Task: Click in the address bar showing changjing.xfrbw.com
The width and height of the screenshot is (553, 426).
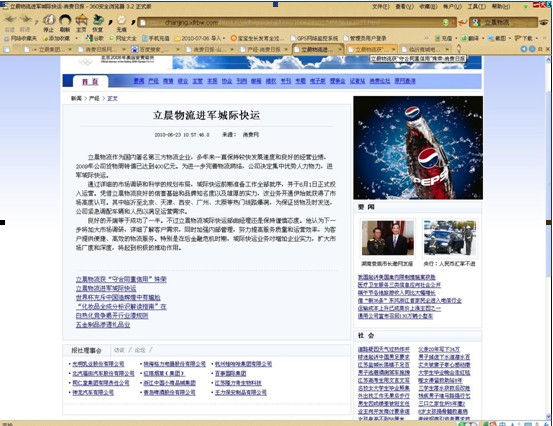Action: coord(293,23)
